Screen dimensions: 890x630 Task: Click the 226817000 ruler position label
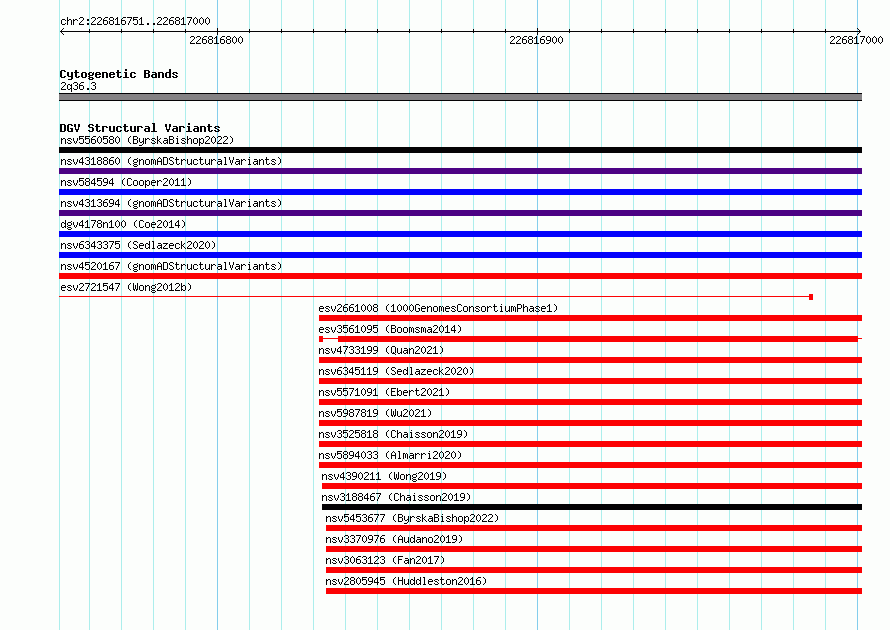pyautogui.click(x=856, y=40)
